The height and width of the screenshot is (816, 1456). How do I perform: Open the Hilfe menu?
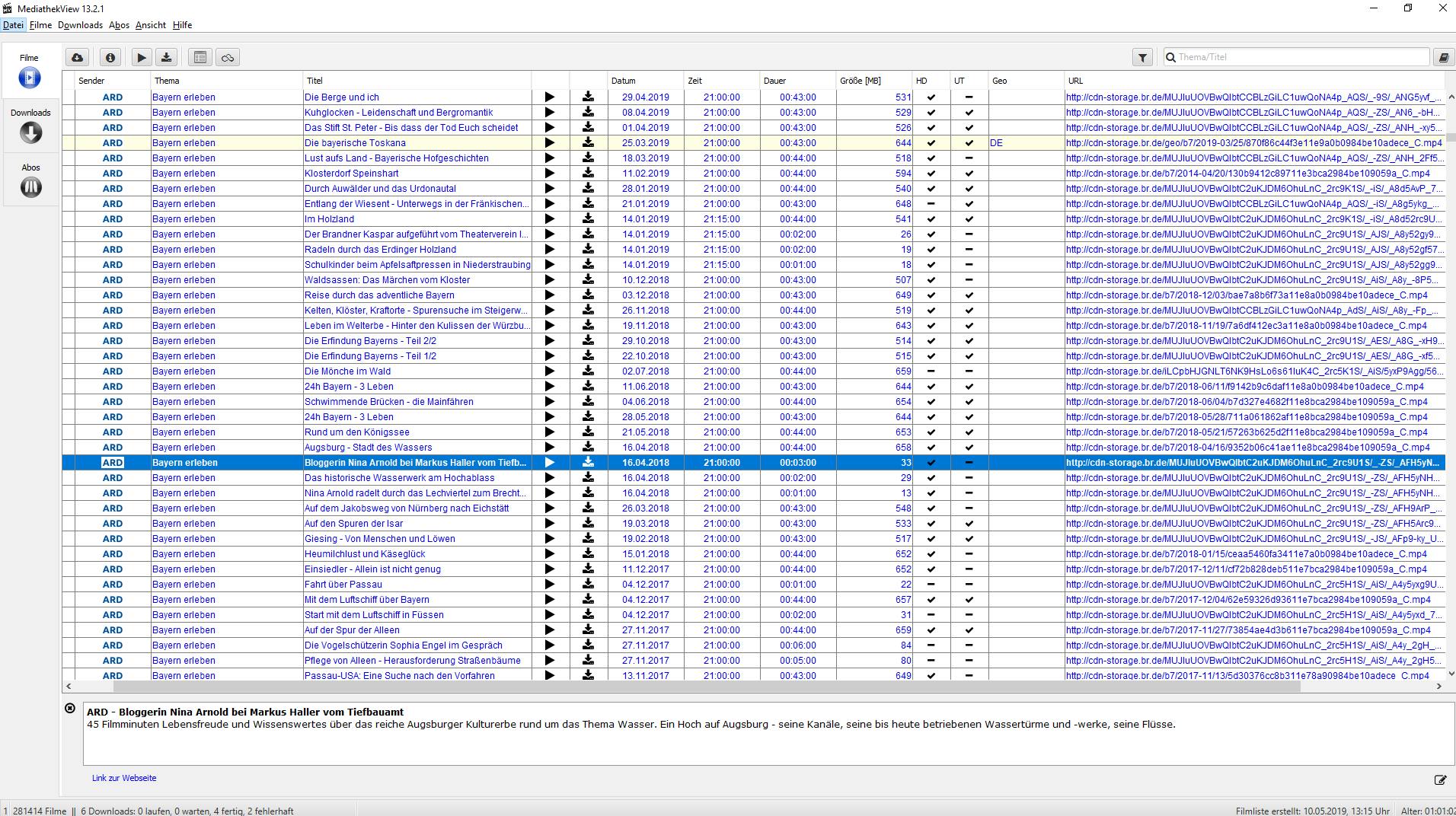coord(182,25)
